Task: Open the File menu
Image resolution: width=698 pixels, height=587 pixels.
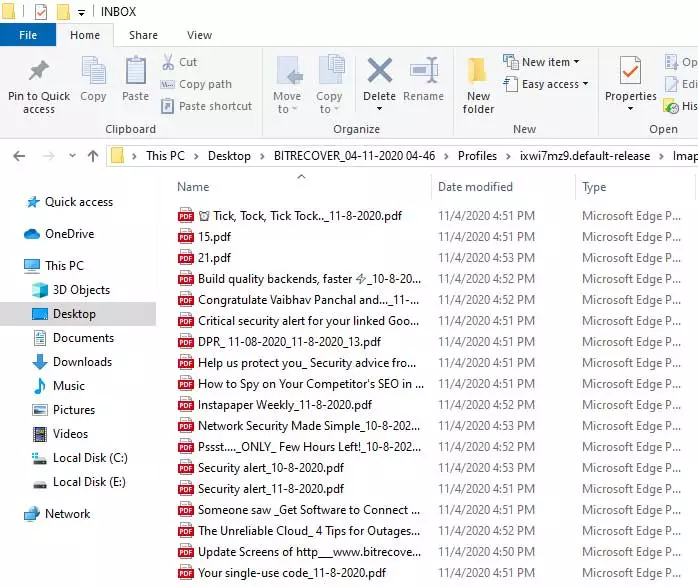Action: 28,35
